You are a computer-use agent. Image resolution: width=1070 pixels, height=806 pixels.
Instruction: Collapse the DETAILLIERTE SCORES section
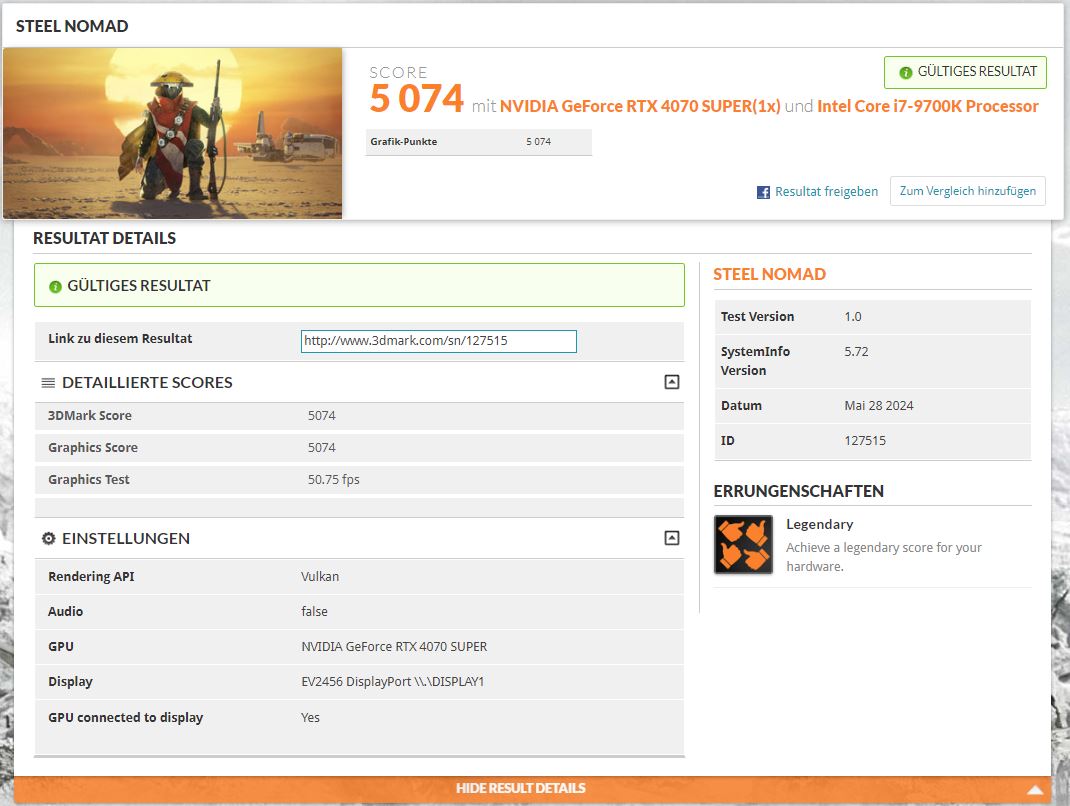[671, 382]
